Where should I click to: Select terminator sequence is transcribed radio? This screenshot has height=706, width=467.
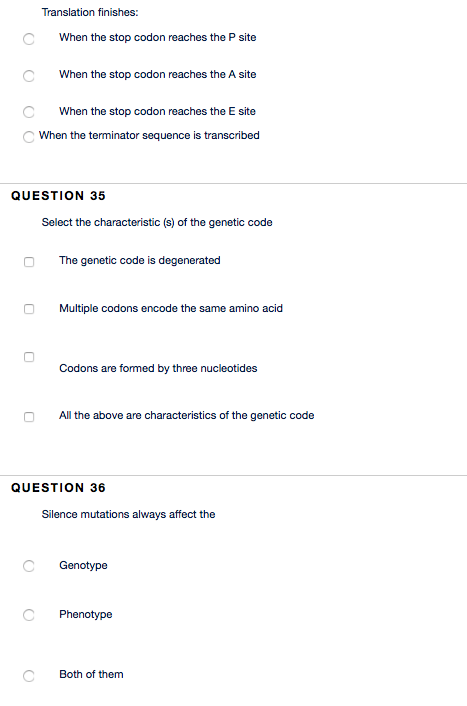(29, 137)
